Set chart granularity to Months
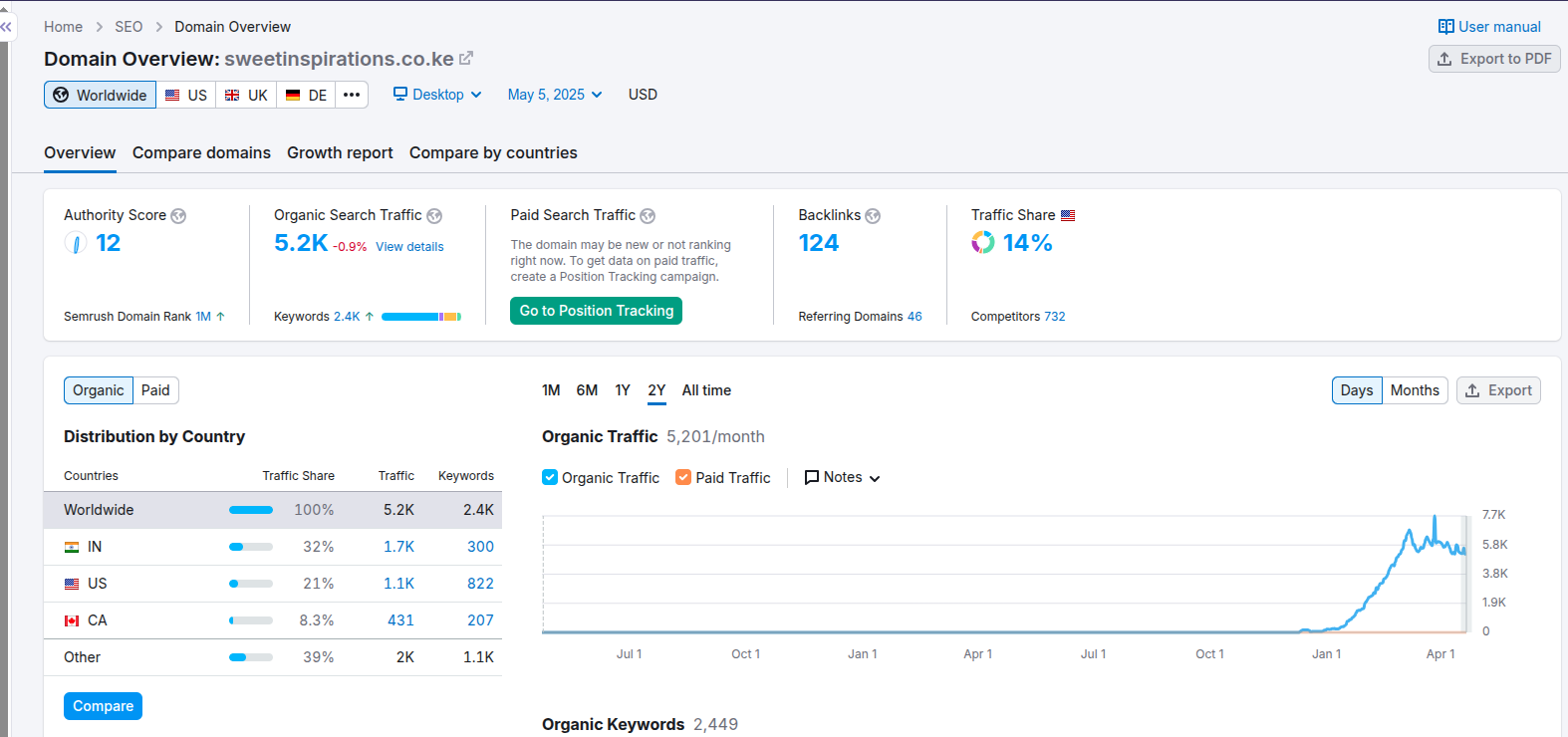 pyautogui.click(x=1415, y=390)
